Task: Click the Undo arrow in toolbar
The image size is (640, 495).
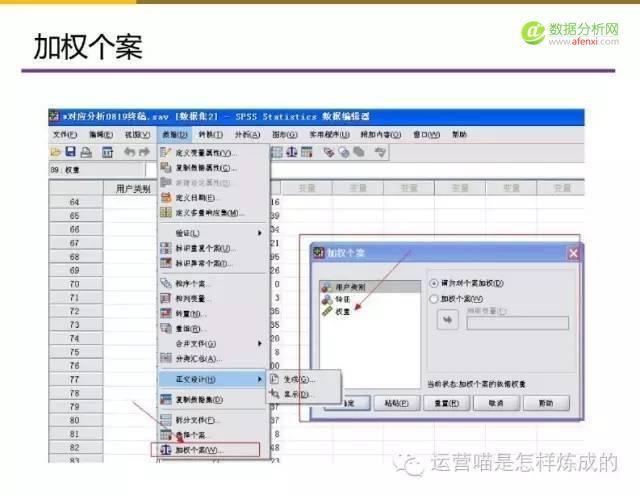Action: point(130,152)
